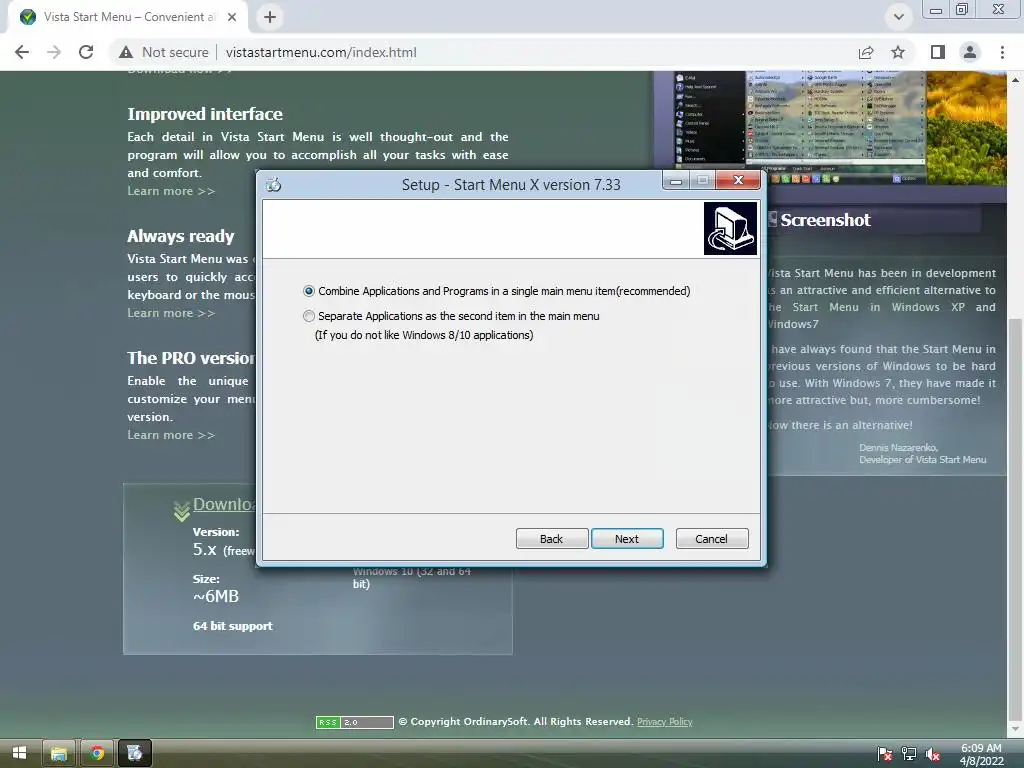Click Chrome icon in taskbar
Image resolution: width=1024 pixels, height=768 pixels.
[97, 753]
